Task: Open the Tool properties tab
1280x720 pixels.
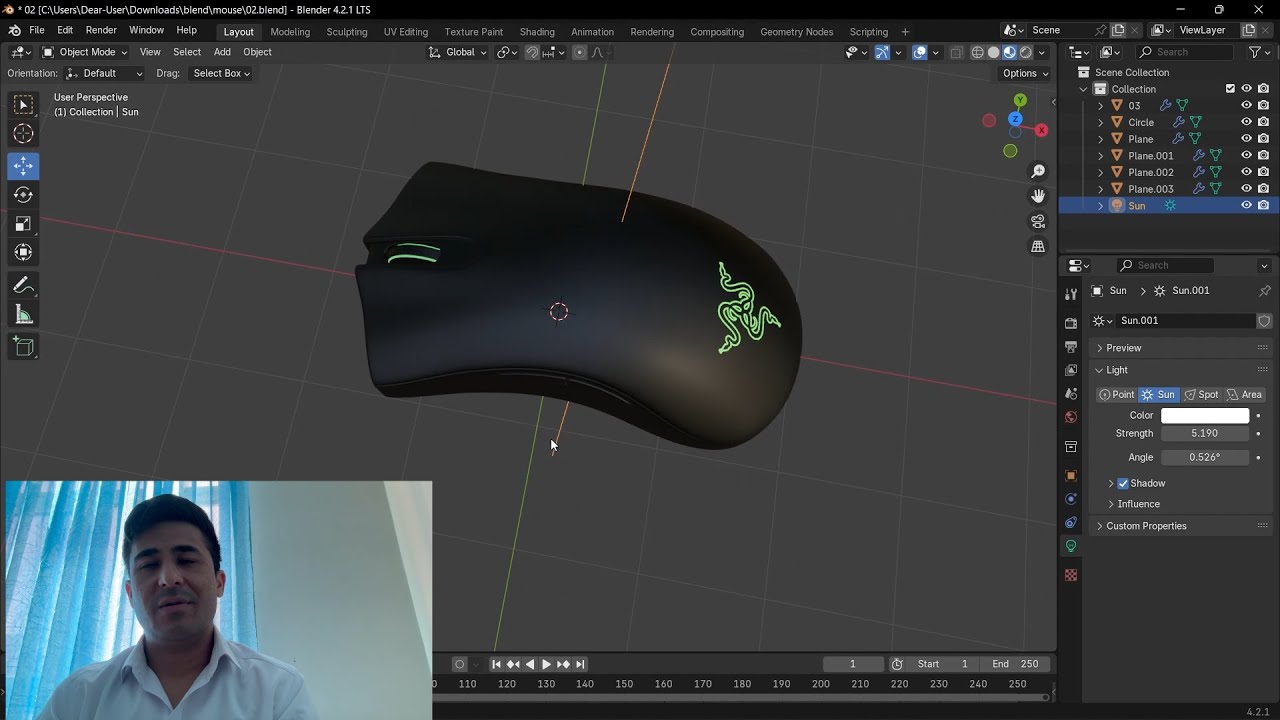Action: click(1071, 294)
